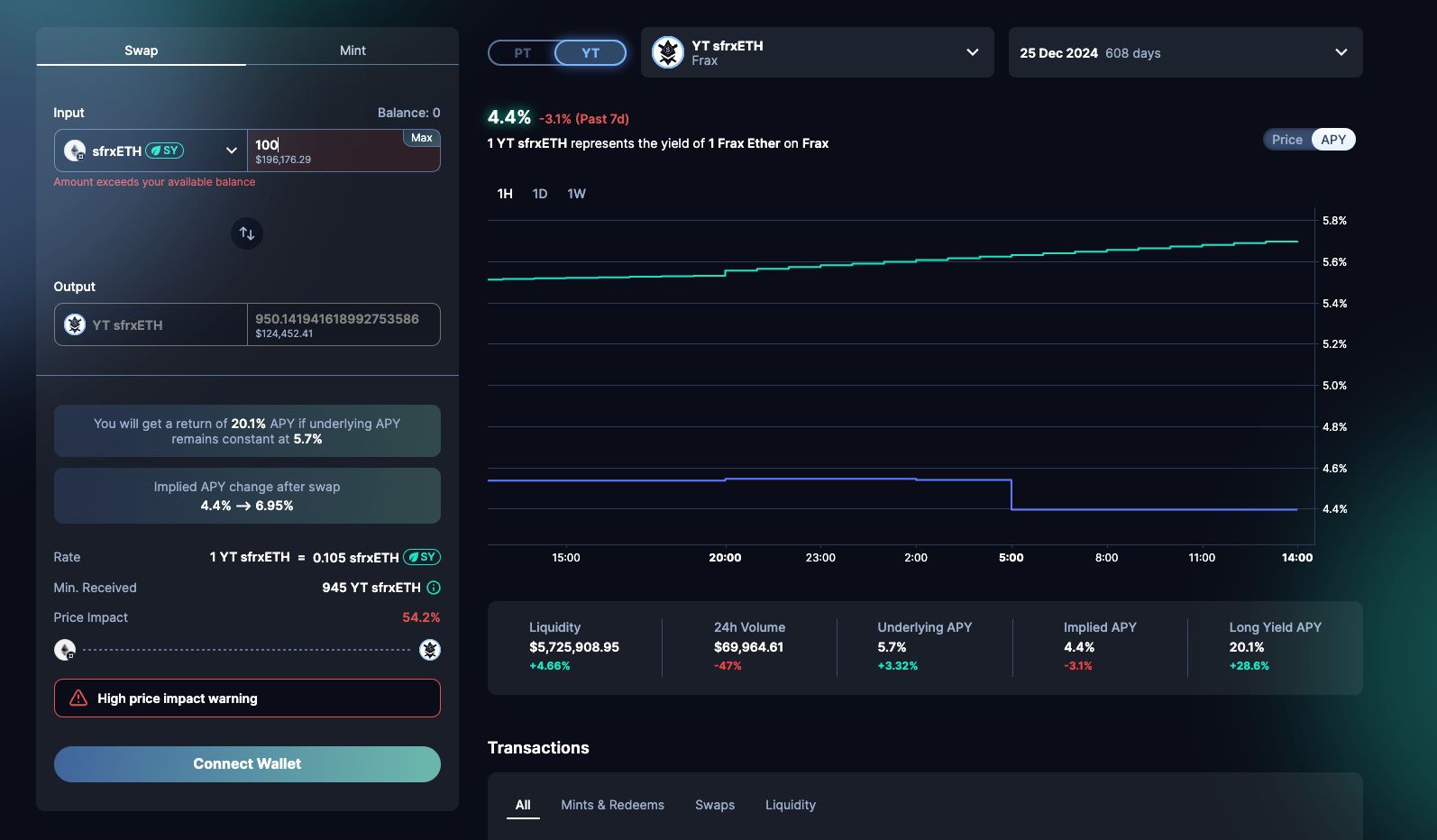Screen dimensions: 1437x840
Task: Select the APY chart toggle
Action: click(1333, 140)
